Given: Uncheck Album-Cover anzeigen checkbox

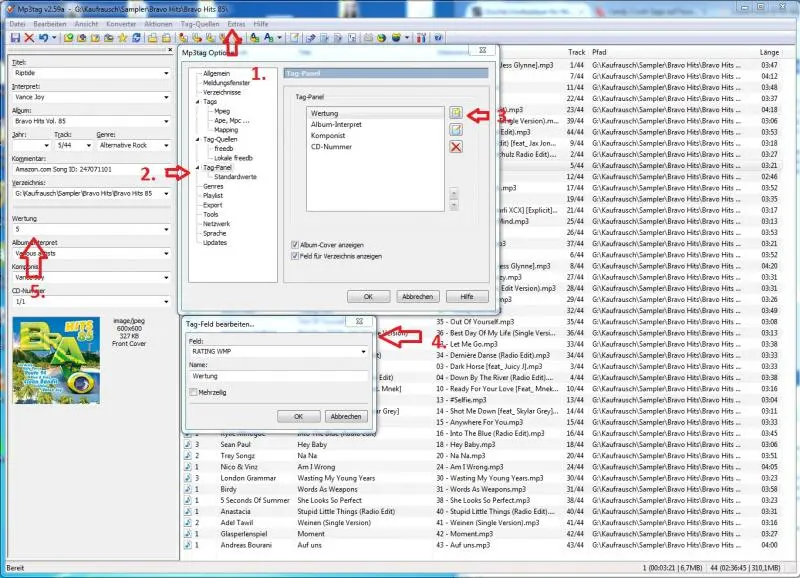Looking at the screenshot, I should [x=295, y=245].
